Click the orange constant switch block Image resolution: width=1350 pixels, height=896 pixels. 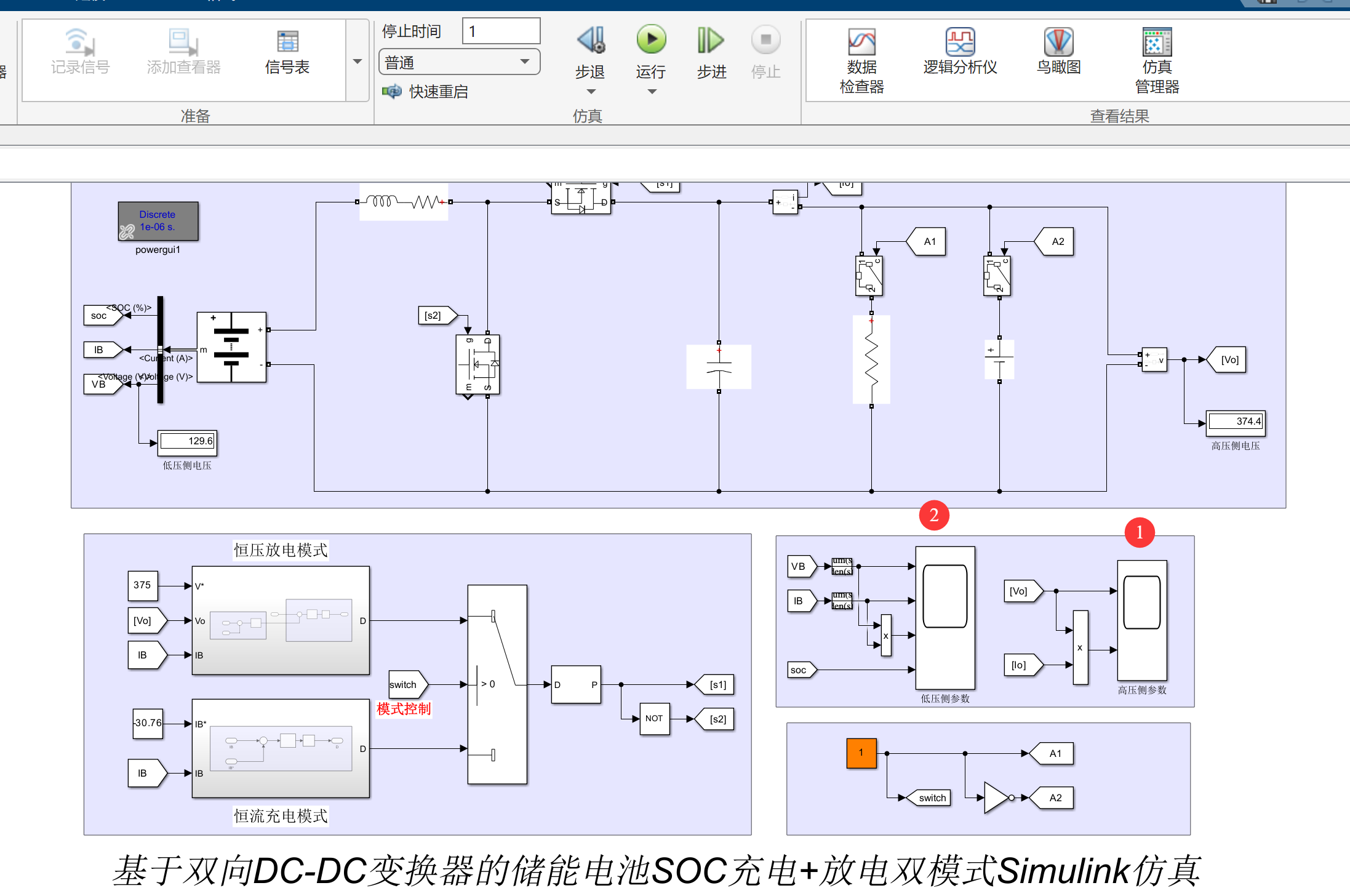pos(861,753)
